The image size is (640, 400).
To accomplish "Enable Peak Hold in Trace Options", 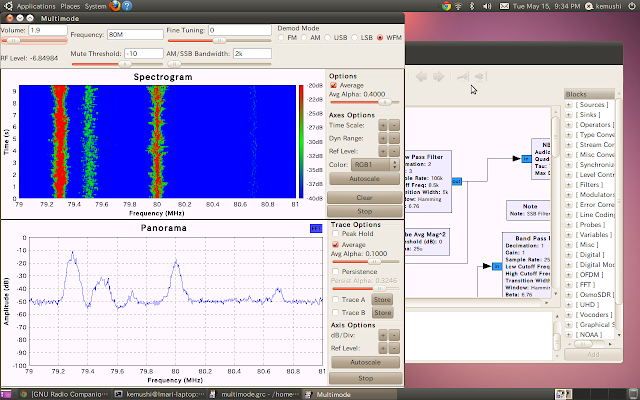I will [336, 234].
